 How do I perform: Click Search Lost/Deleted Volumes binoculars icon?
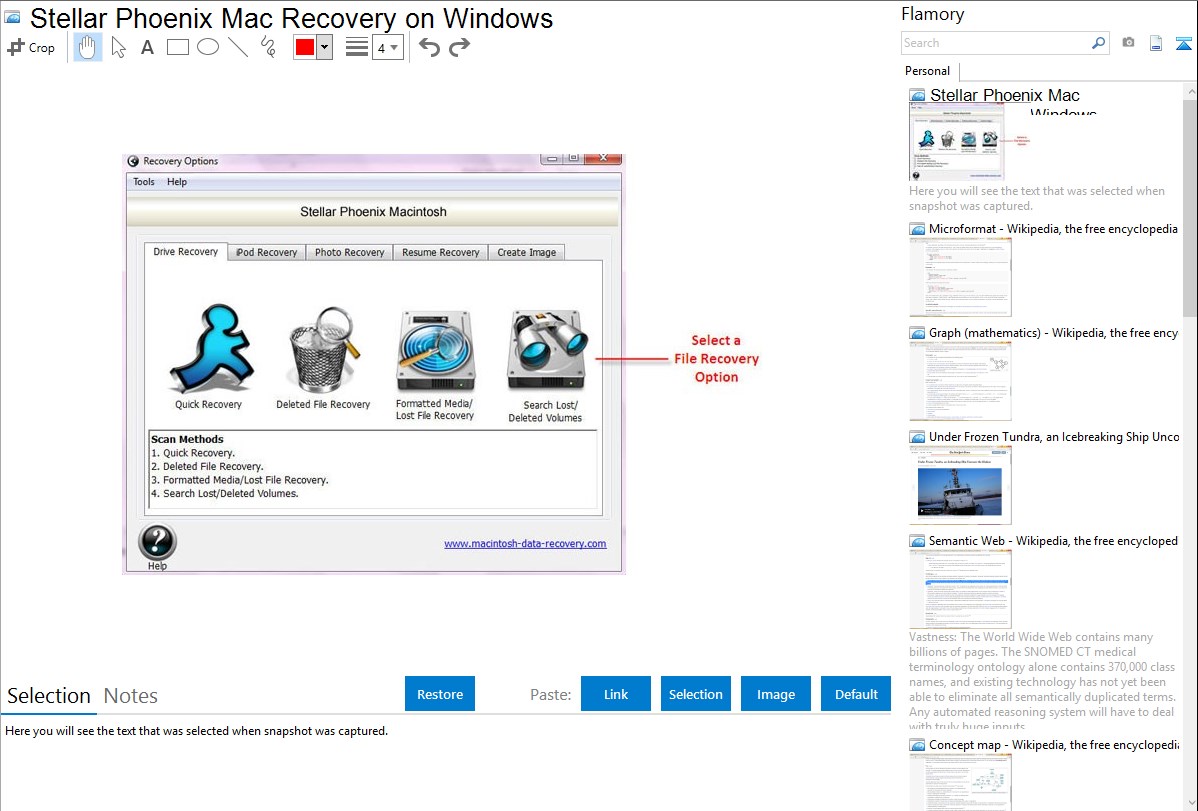point(547,350)
